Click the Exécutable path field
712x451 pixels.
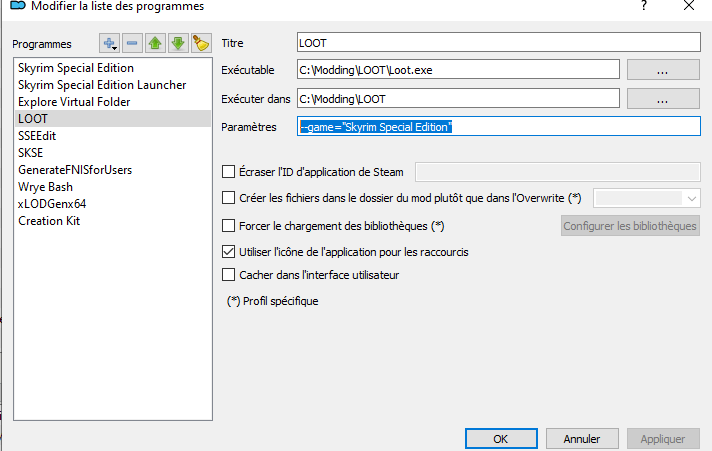[458, 69]
